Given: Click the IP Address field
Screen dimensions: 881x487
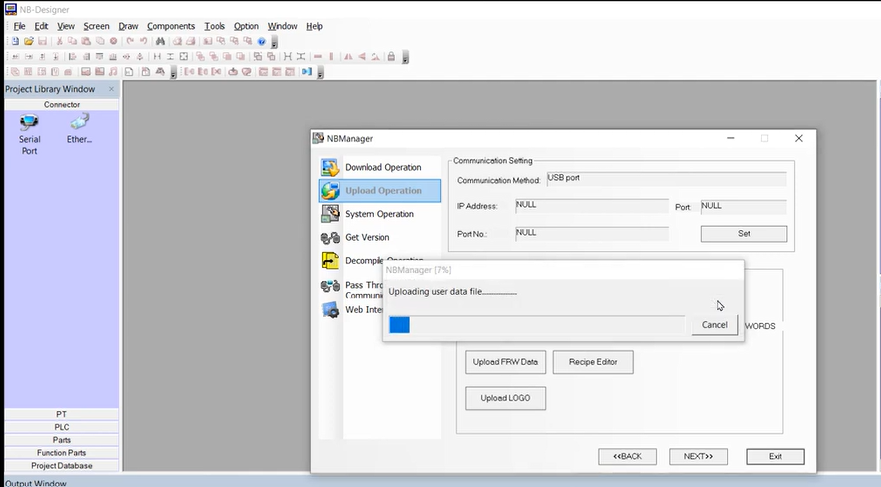Looking at the screenshot, I should tap(591, 206).
